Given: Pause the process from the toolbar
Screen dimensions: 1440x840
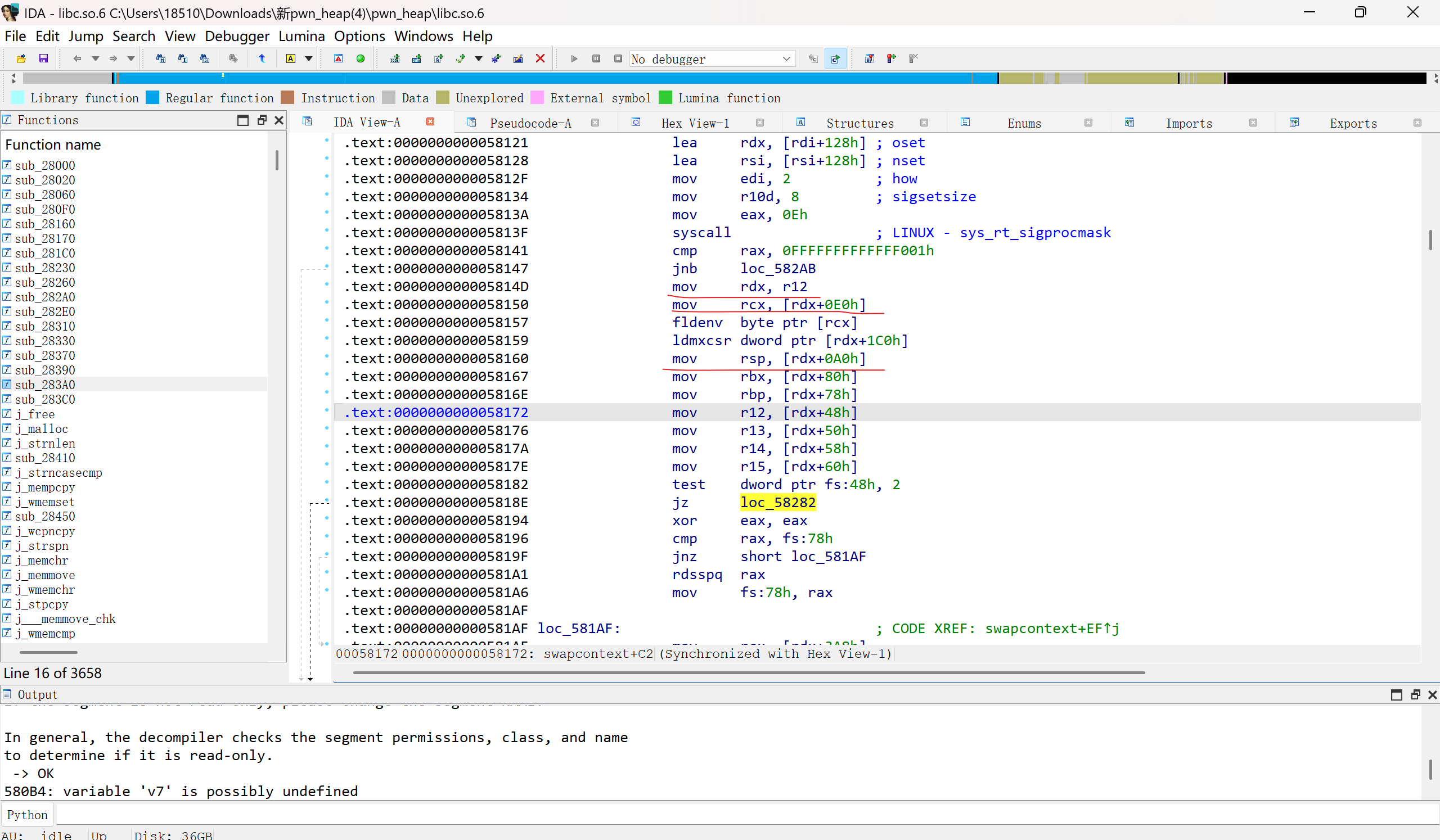Looking at the screenshot, I should [596, 58].
